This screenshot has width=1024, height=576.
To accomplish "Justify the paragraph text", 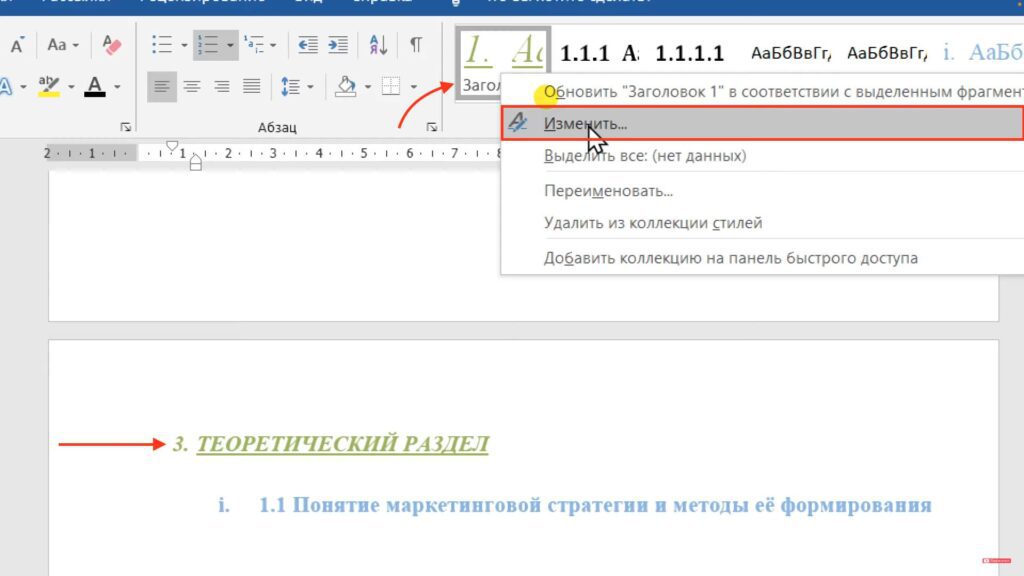I will (x=252, y=87).
